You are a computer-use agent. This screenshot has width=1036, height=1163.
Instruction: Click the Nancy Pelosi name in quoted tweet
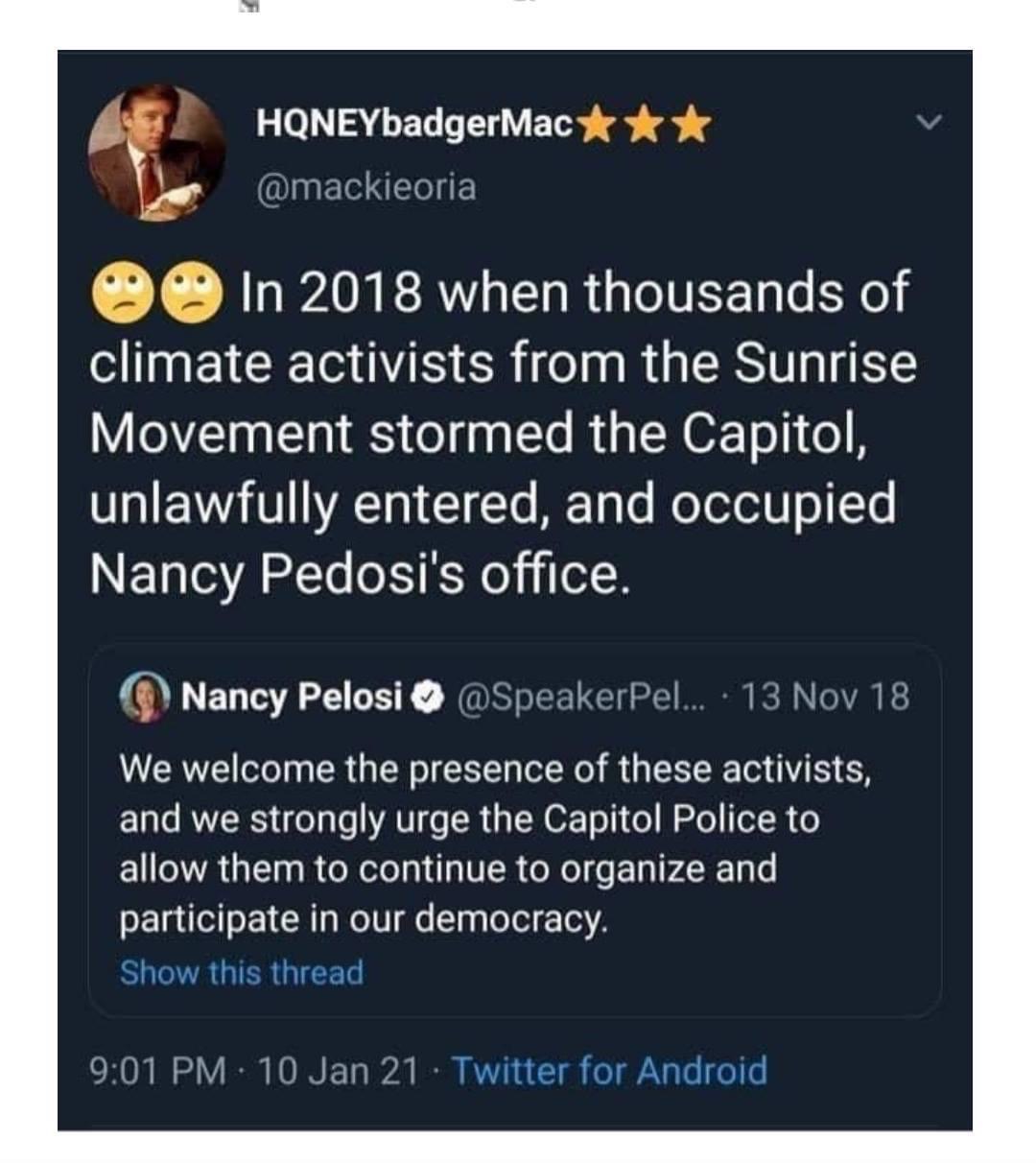coord(292,696)
